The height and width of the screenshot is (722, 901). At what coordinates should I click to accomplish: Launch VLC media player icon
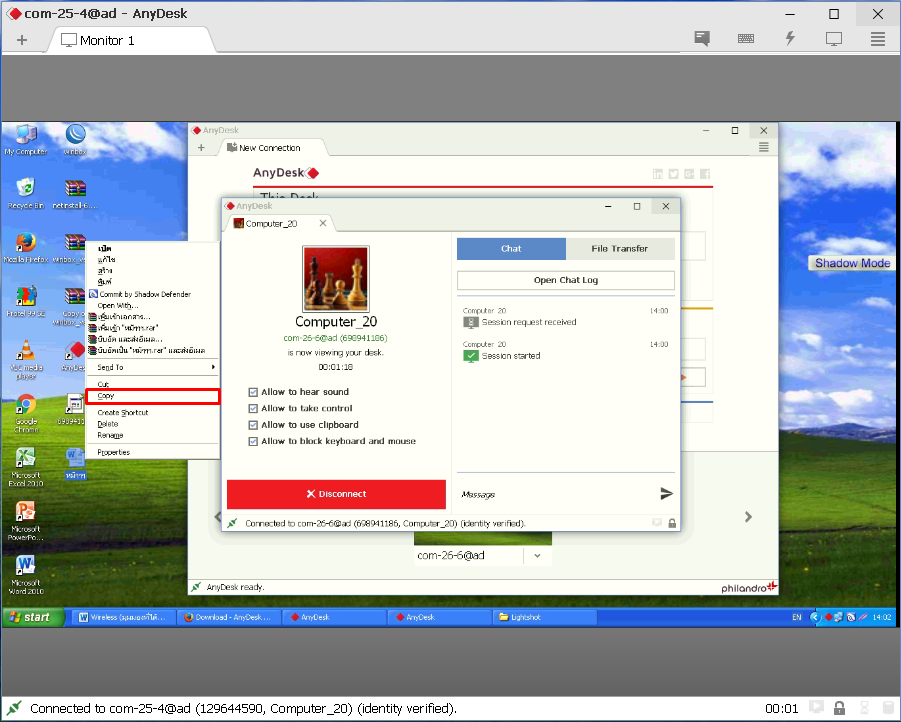point(25,359)
